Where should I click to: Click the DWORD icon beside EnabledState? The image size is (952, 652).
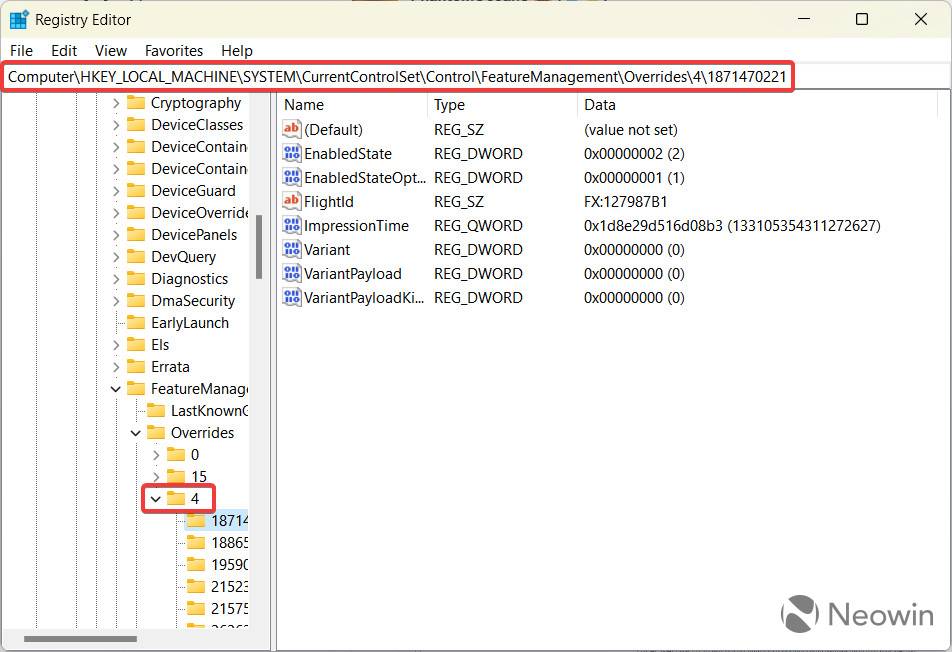290,153
